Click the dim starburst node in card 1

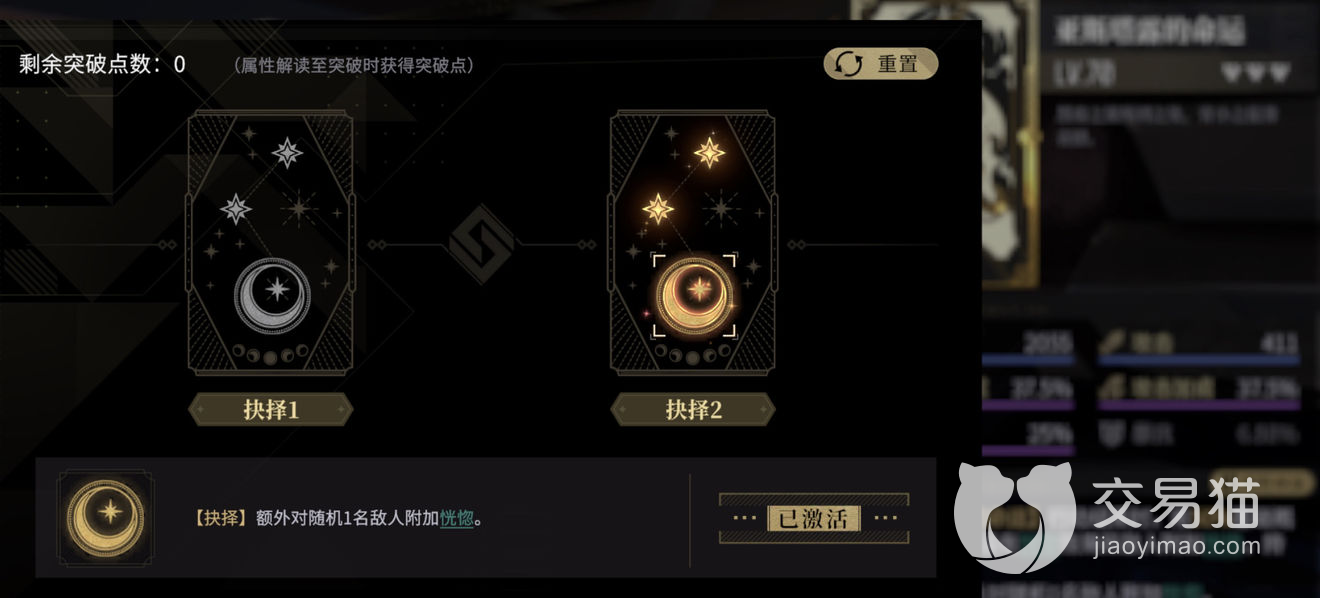click(298, 209)
